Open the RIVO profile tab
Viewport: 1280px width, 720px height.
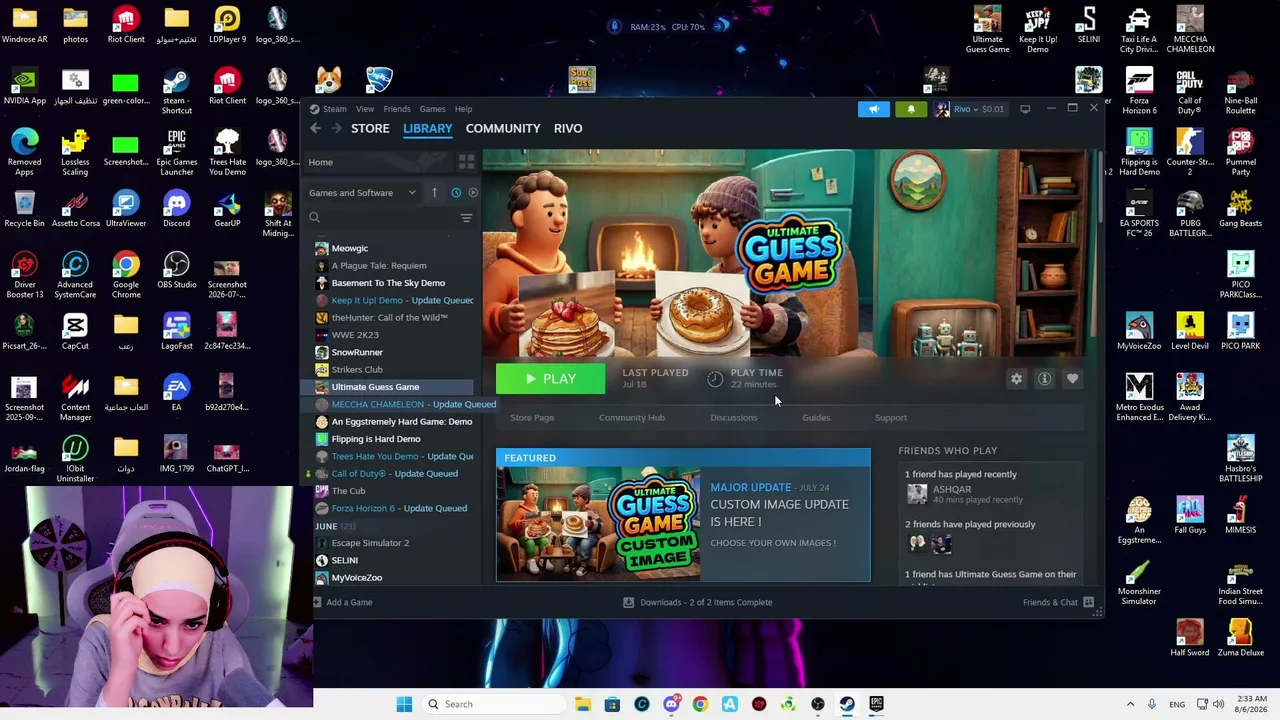tap(568, 128)
